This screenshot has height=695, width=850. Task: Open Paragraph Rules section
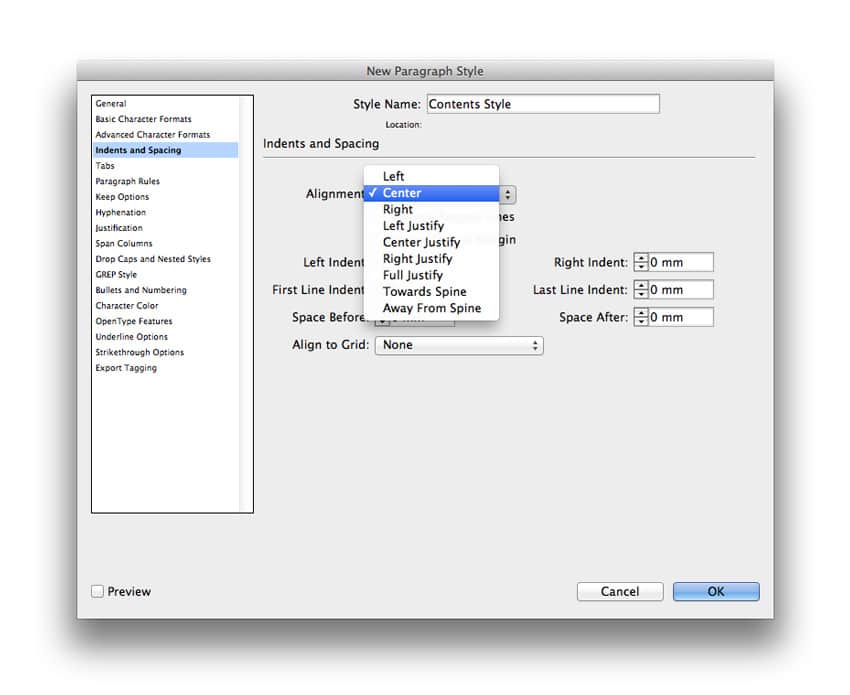coord(127,181)
